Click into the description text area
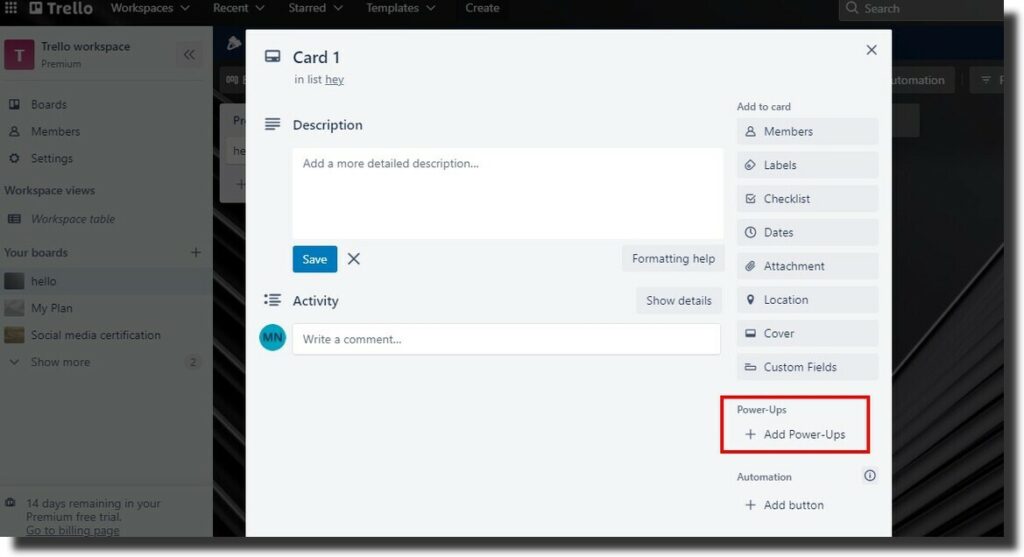The image size is (1024, 557). (507, 193)
